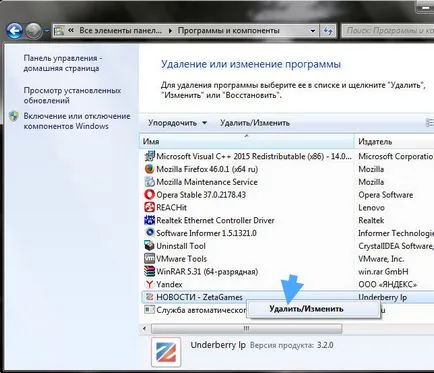Click the shield icon beside Windows components link
Viewport: 434px width, 373px height.
coord(14,116)
